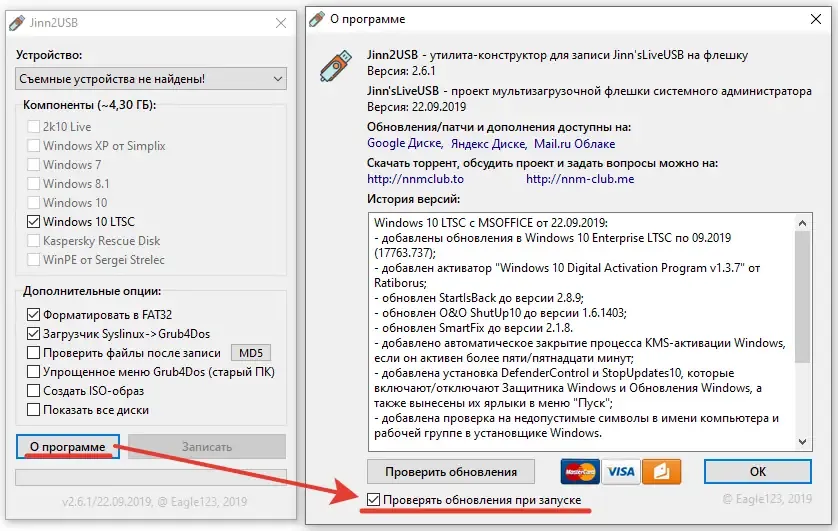This screenshot has width=838, height=531.
Task: Close the Jinn2USB window
Action: click(281, 23)
